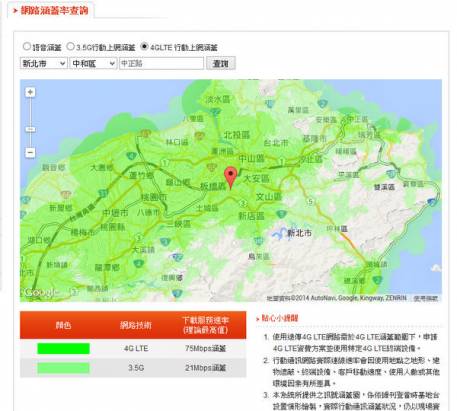
Task: Click the bright green 4G LTE color swatch
Action: (x=63, y=348)
